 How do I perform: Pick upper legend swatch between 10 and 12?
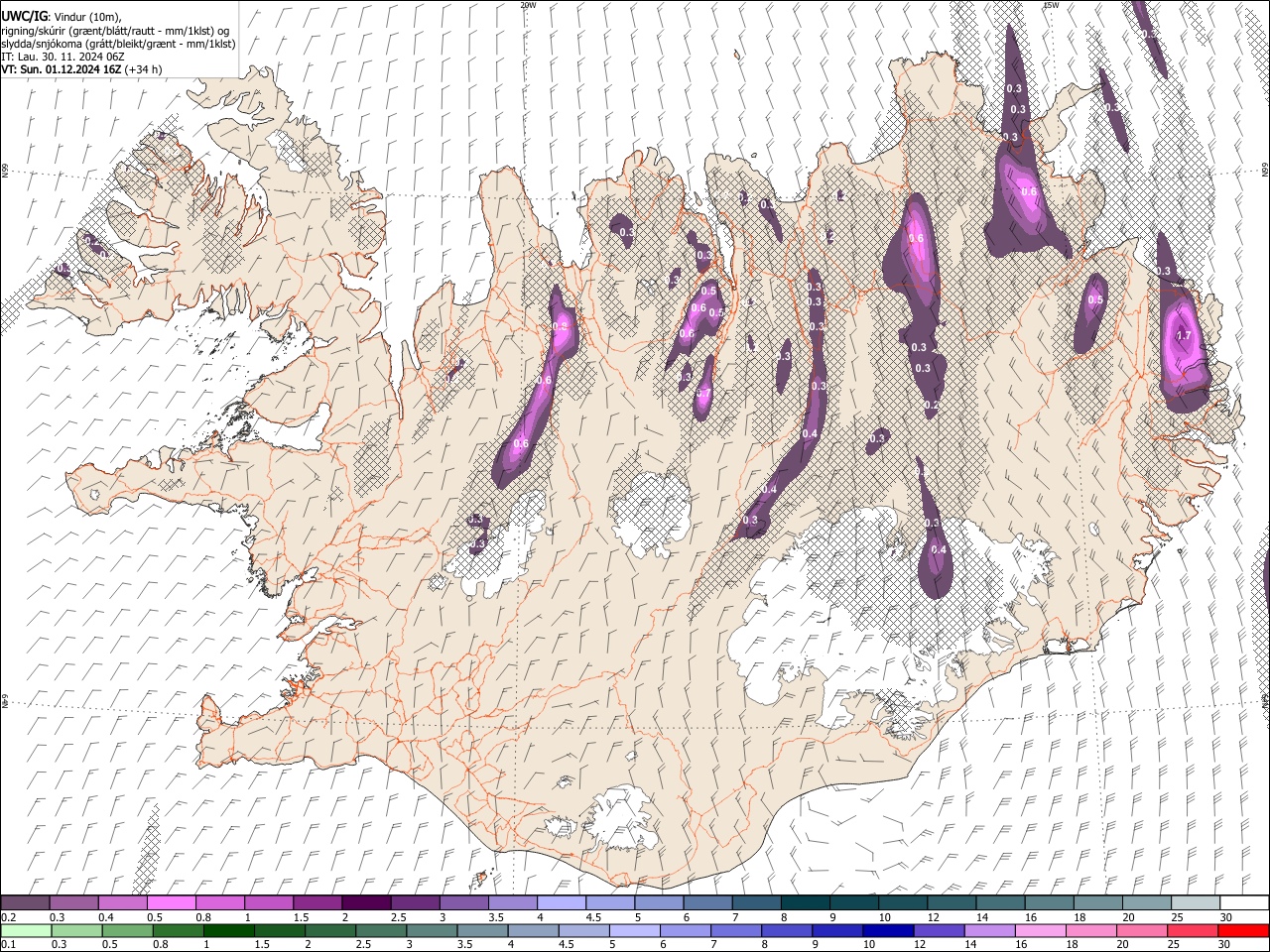pyautogui.click(x=902, y=902)
